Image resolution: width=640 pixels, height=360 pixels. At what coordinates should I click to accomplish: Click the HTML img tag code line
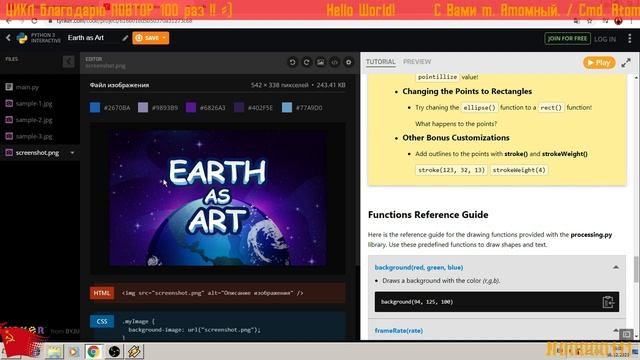212,293
